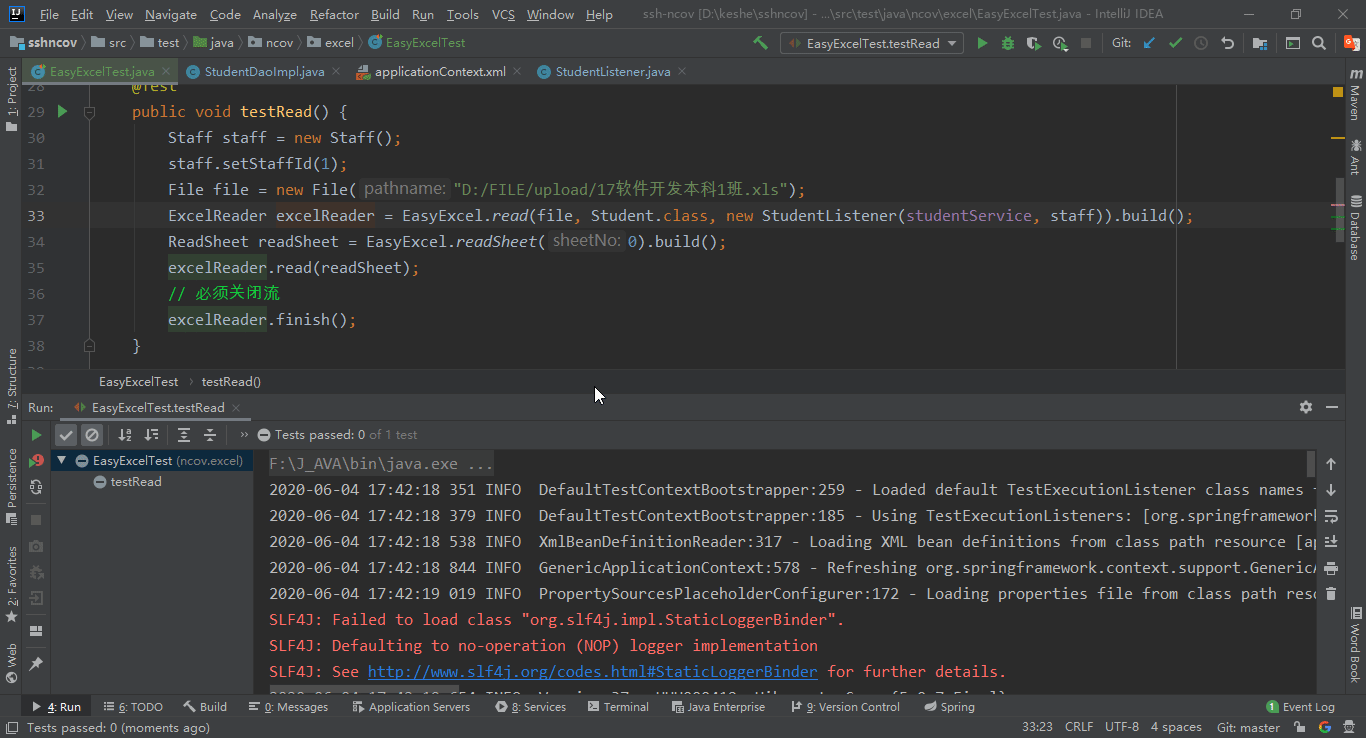Fold testRead method at line 29

[x=89, y=112]
